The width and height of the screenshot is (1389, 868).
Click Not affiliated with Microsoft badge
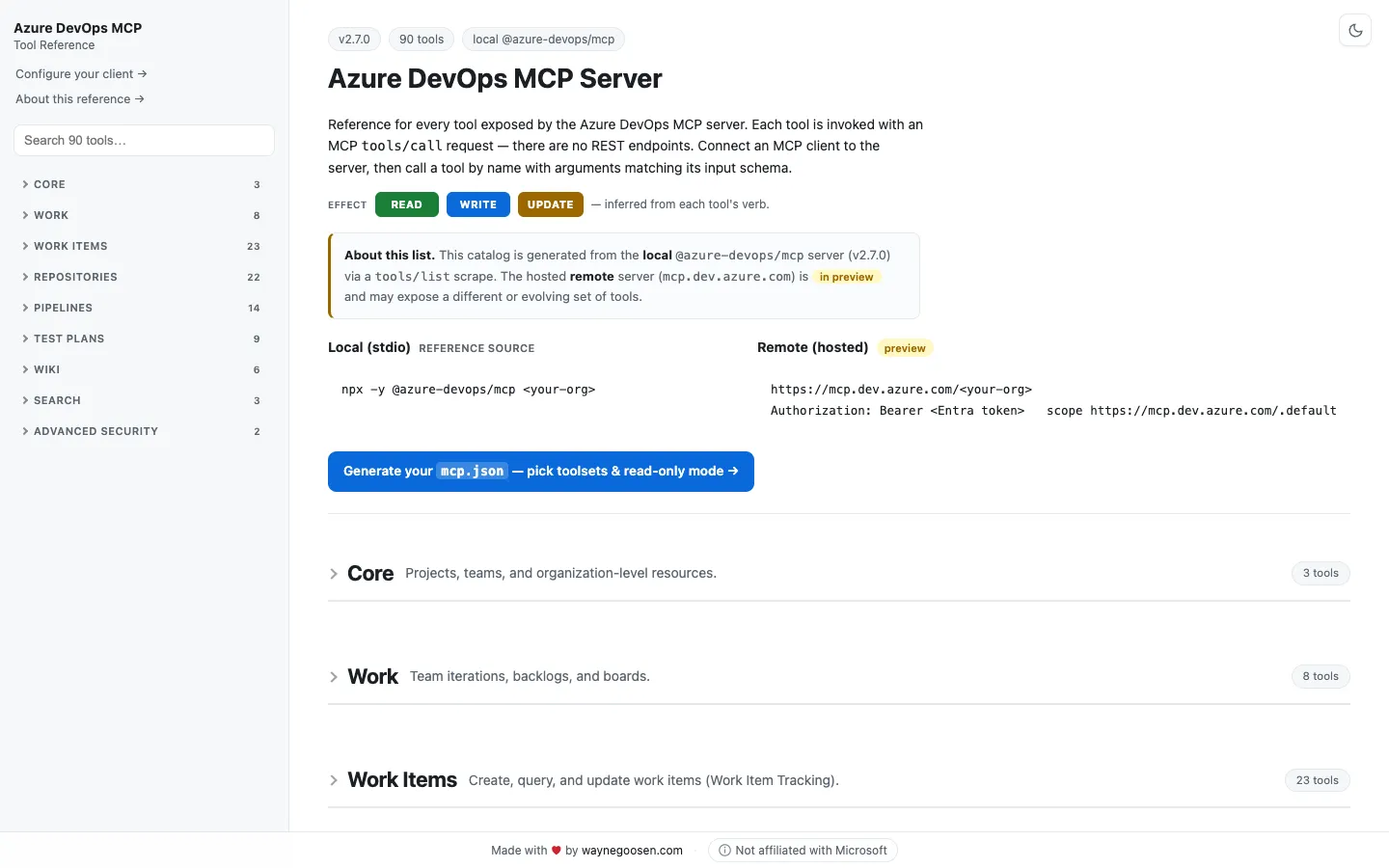pos(803,851)
